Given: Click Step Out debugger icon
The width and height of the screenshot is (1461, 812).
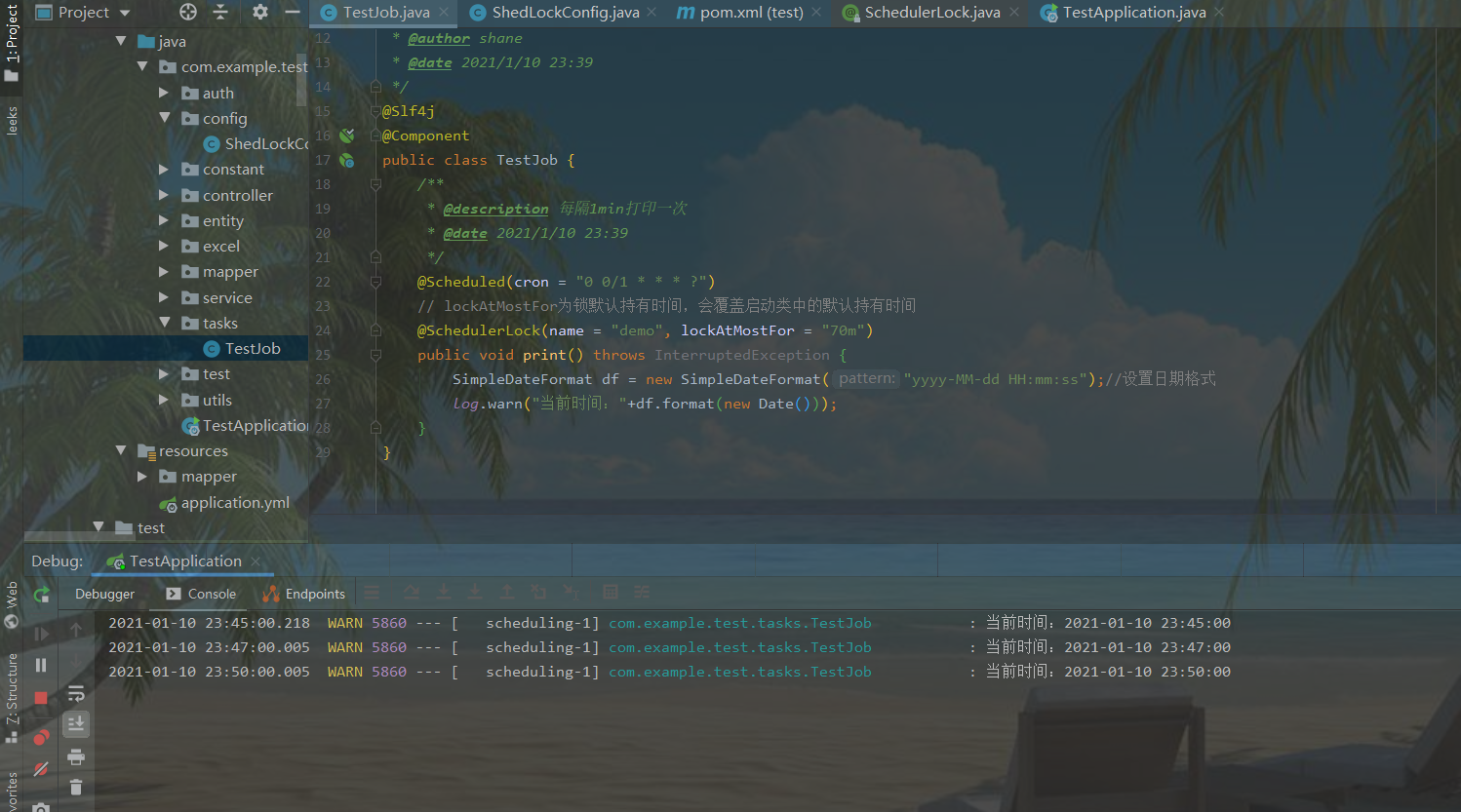Looking at the screenshot, I should (507, 592).
